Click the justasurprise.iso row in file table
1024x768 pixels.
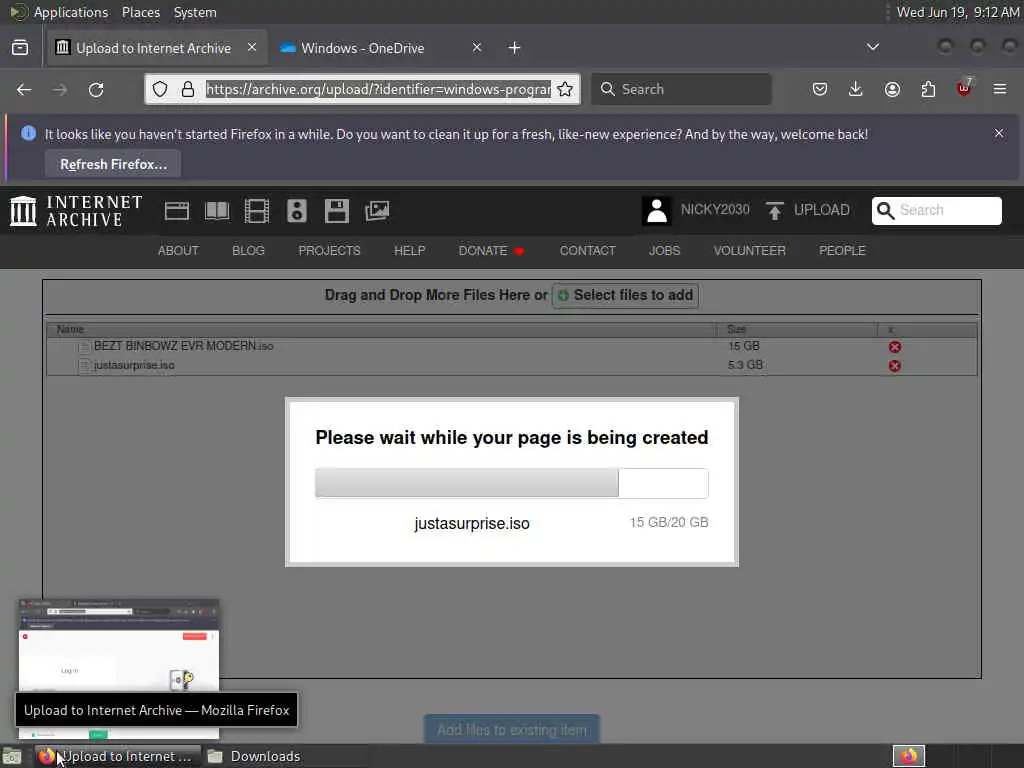[x=511, y=365]
